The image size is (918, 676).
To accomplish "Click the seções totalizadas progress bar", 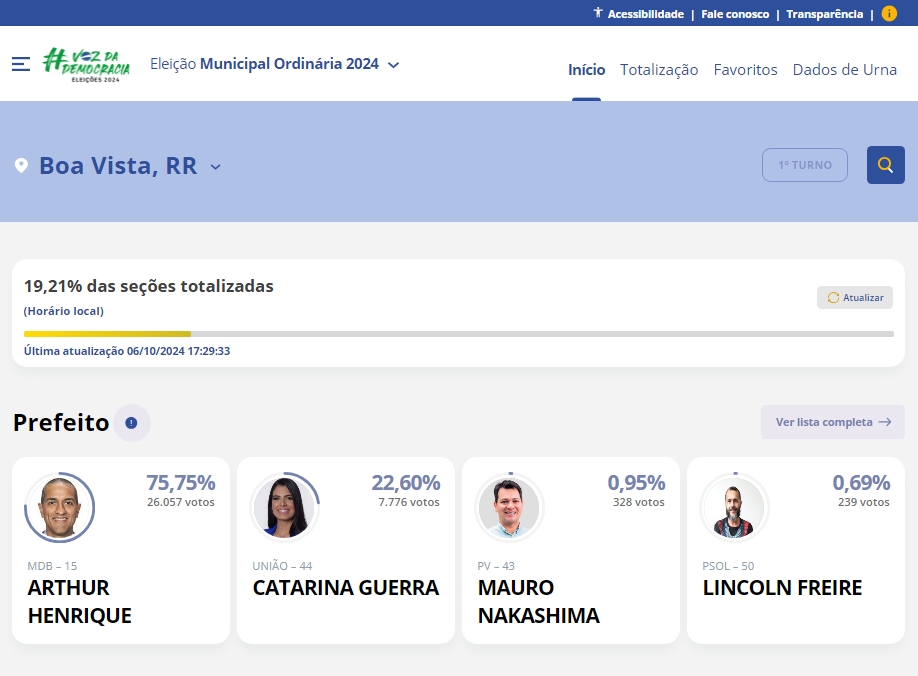I will 459,333.
